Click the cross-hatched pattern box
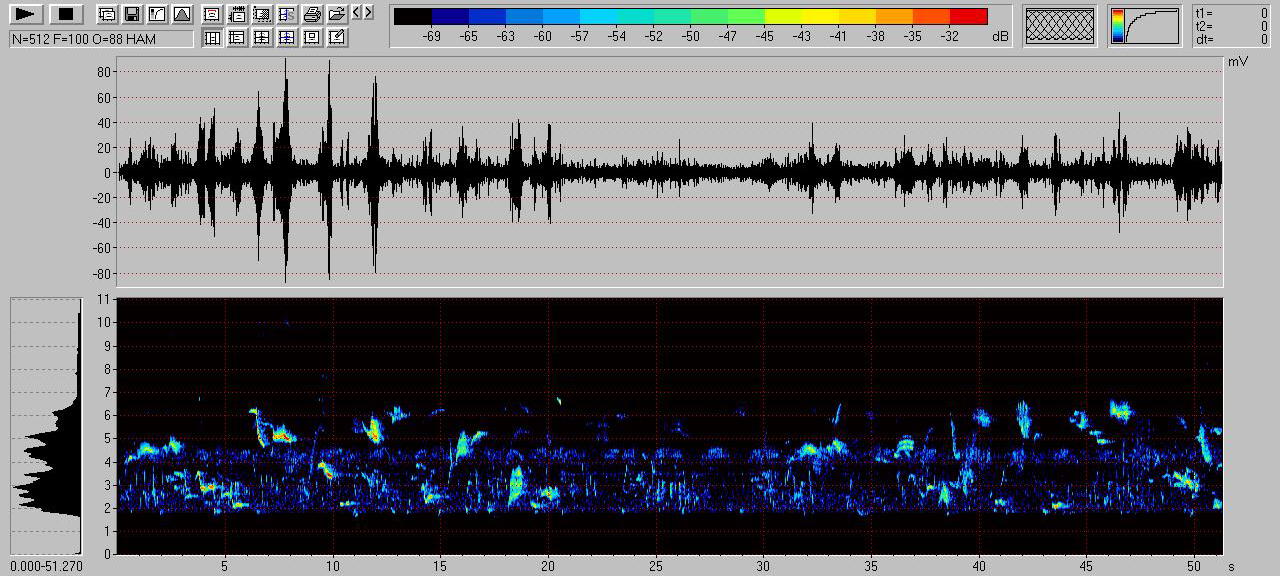Image resolution: width=1280 pixels, height=576 pixels. click(x=1059, y=26)
